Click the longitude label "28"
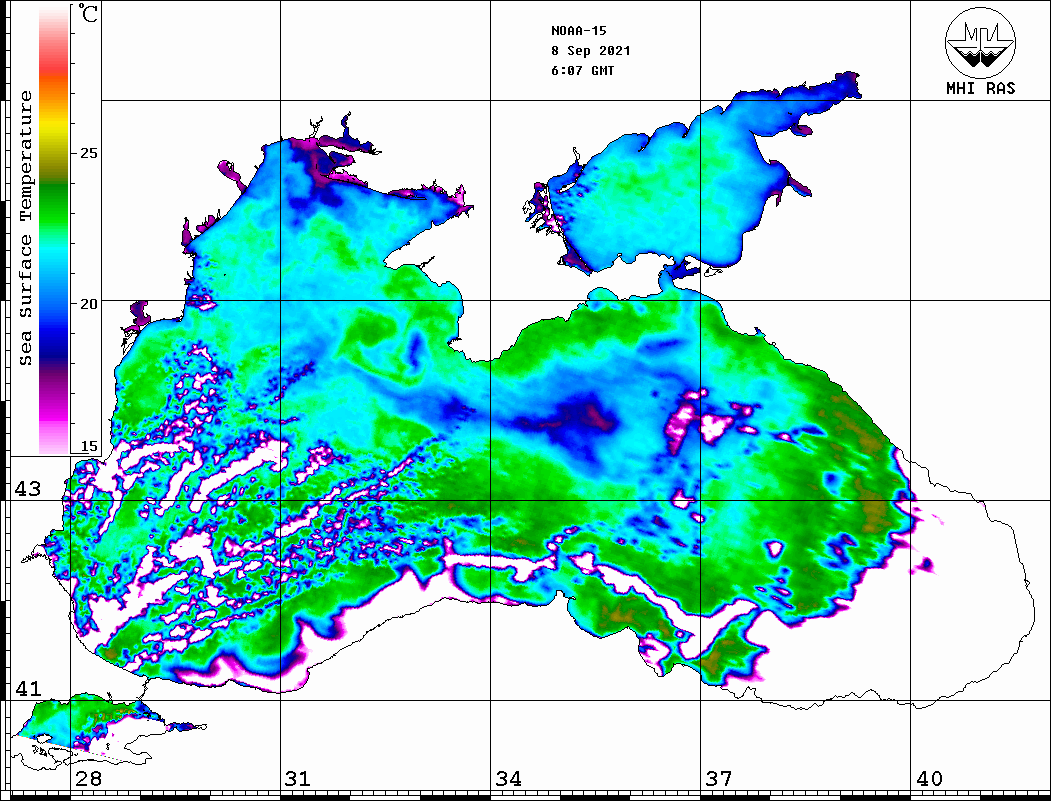 coord(88,779)
